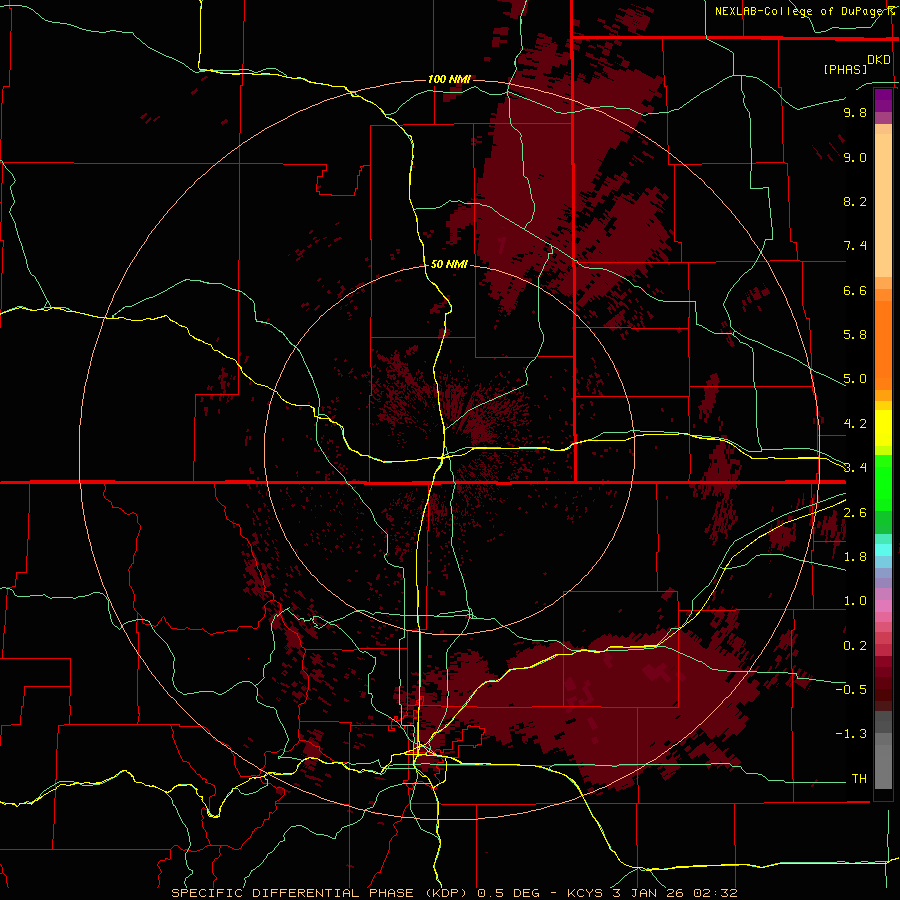Image resolution: width=900 pixels, height=900 pixels.
Task: Click the 5.8 scale value
Action: (855, 335)
